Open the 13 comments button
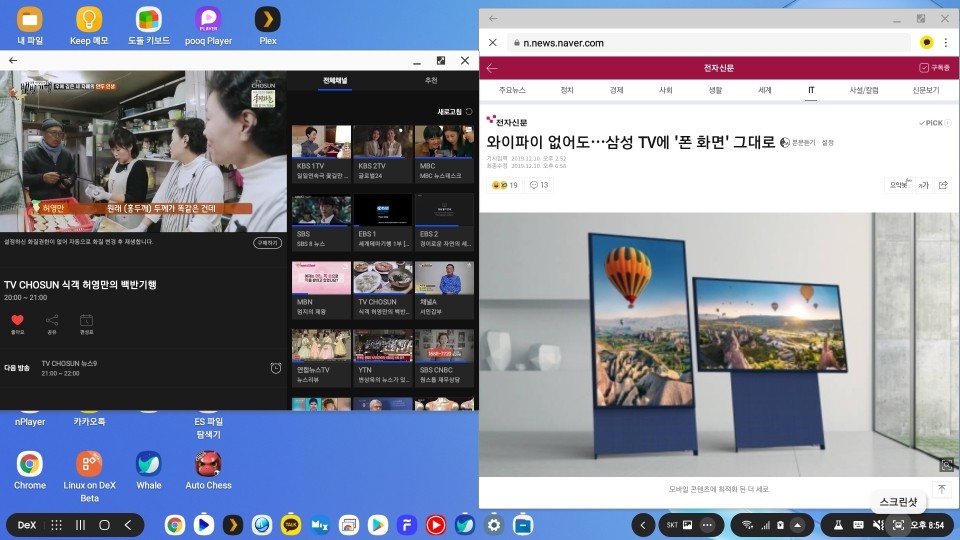The width and height of the screenshot is (960, 540). [539, 185]
